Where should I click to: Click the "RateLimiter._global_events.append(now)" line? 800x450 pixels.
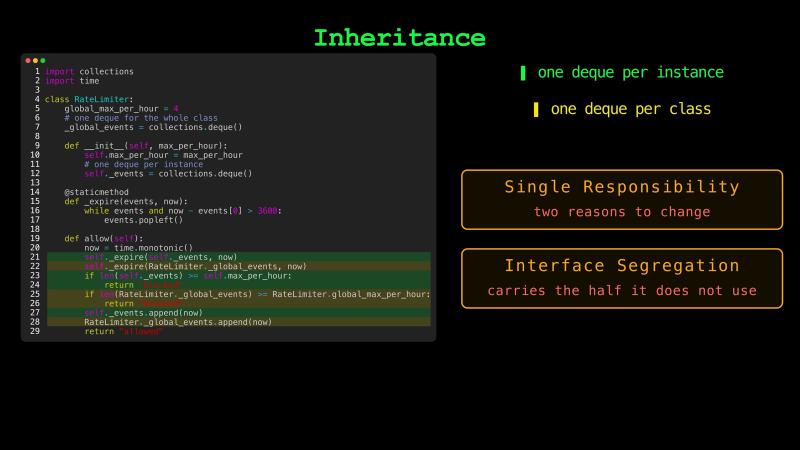click(239, 322)
